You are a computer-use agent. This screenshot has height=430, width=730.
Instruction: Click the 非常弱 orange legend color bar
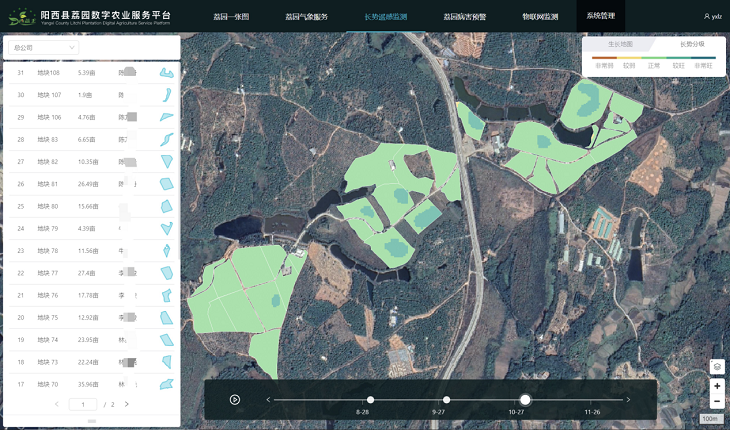point(604,57)
